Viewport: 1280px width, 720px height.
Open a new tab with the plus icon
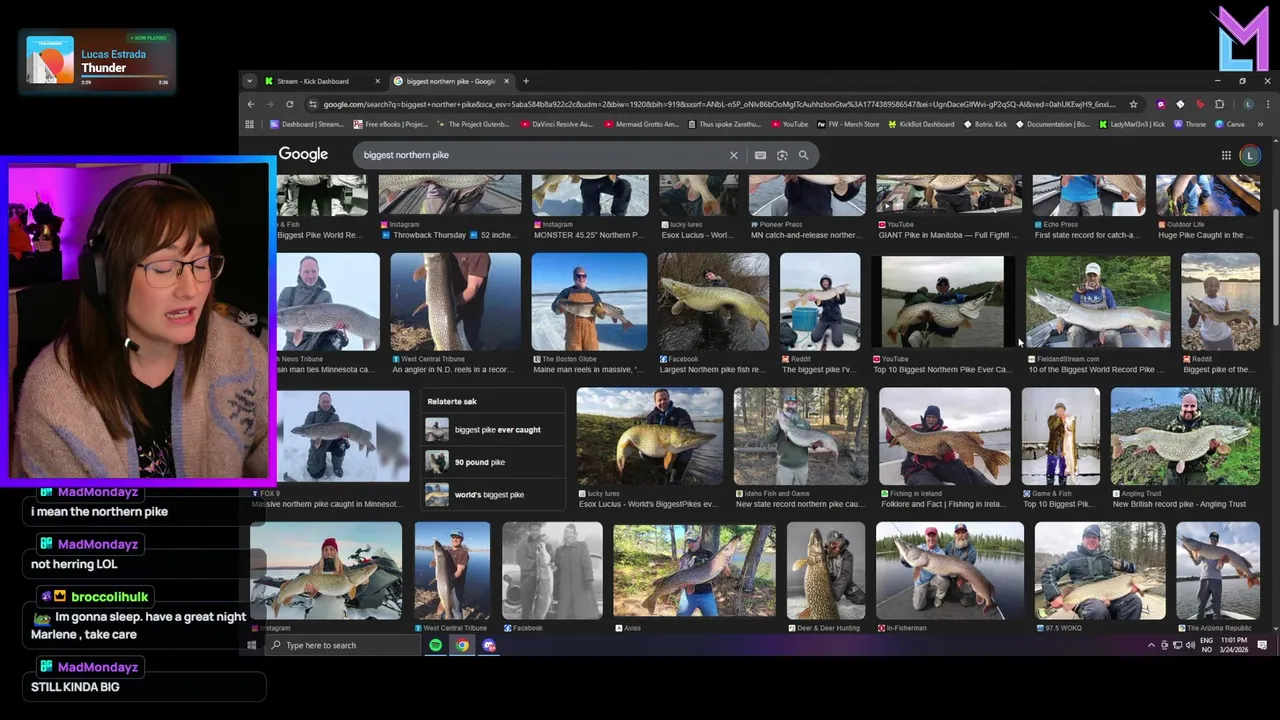(526, 81)
